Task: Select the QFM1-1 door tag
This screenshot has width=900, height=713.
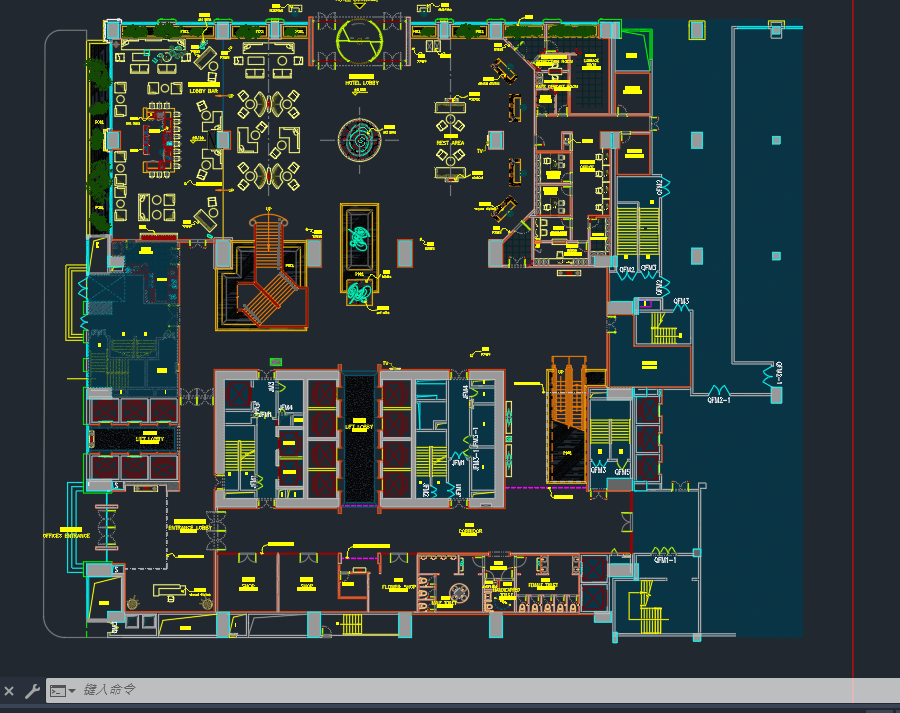Action: pos(665,560)
